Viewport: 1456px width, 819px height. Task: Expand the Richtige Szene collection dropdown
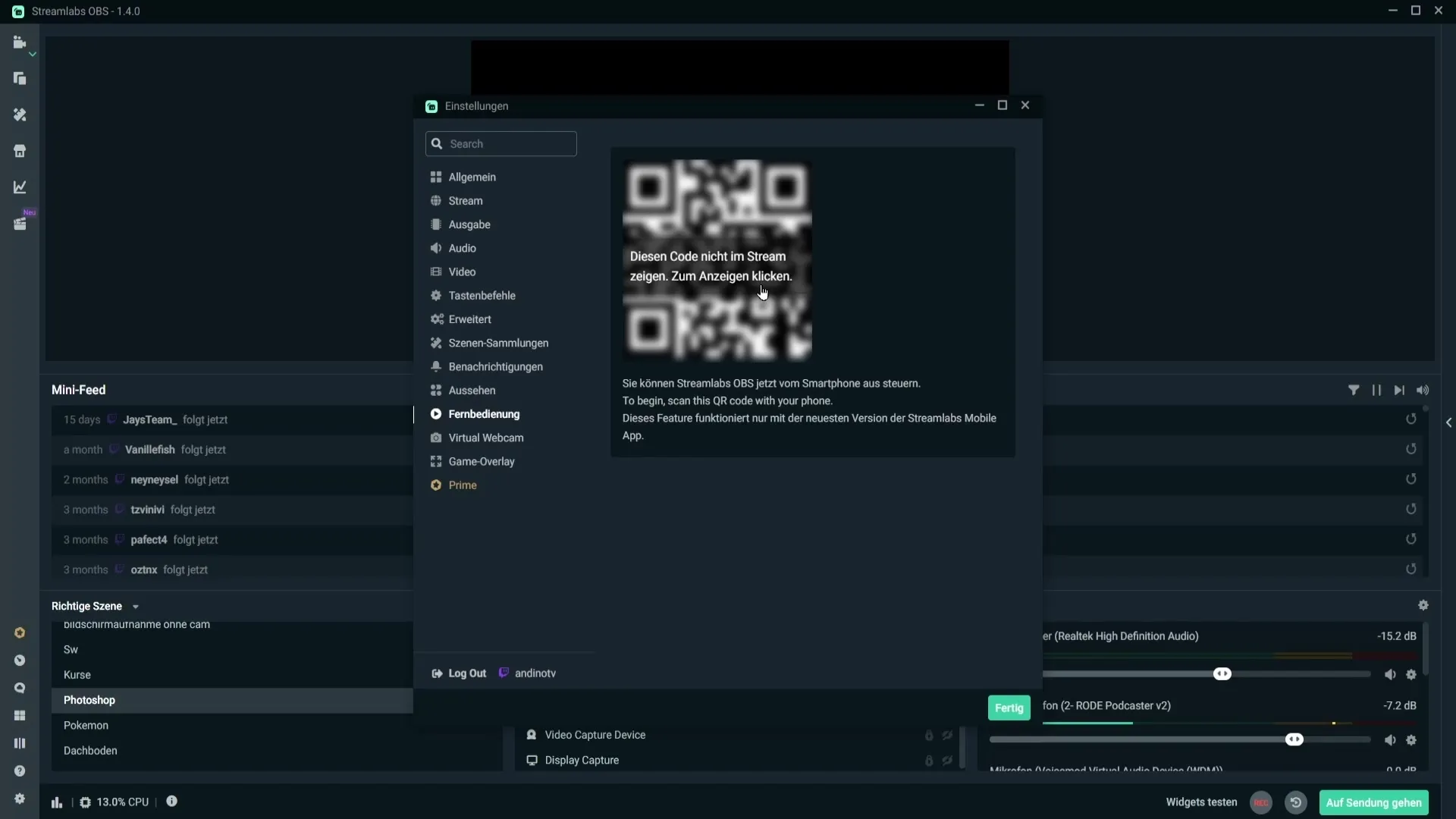(136, 607)
